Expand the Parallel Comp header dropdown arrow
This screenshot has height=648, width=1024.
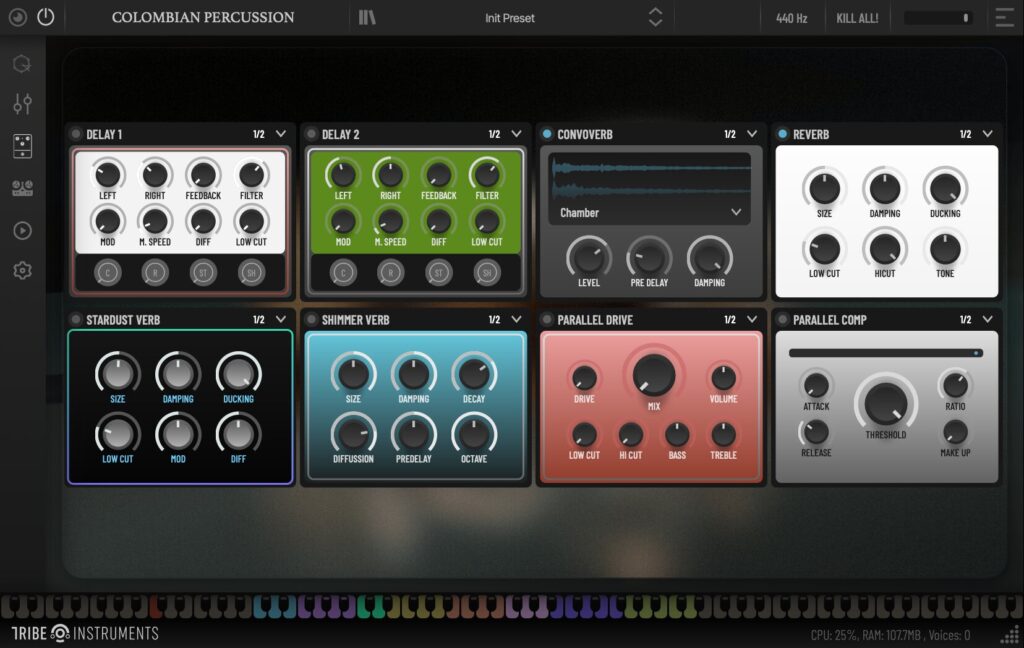click(987, 319)
